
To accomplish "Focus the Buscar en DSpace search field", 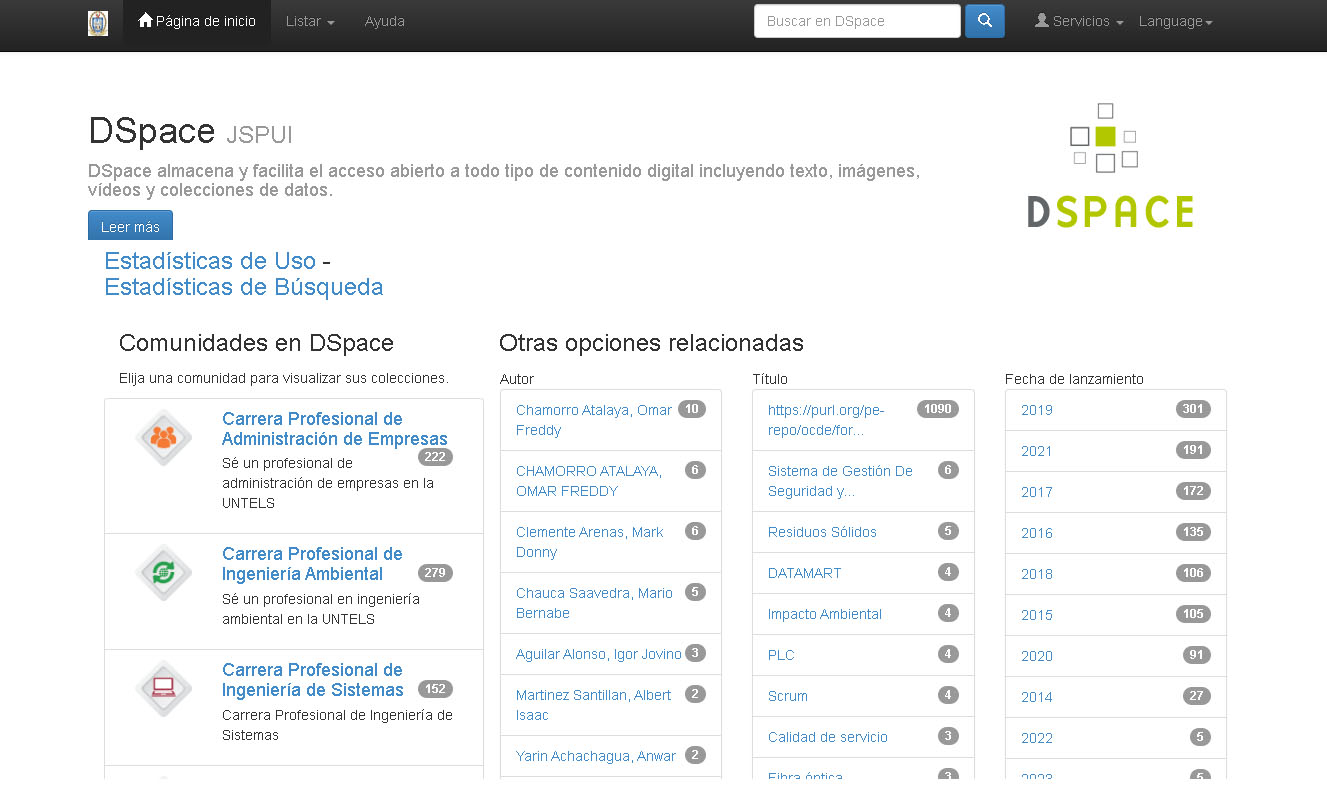I will [857, 21].
